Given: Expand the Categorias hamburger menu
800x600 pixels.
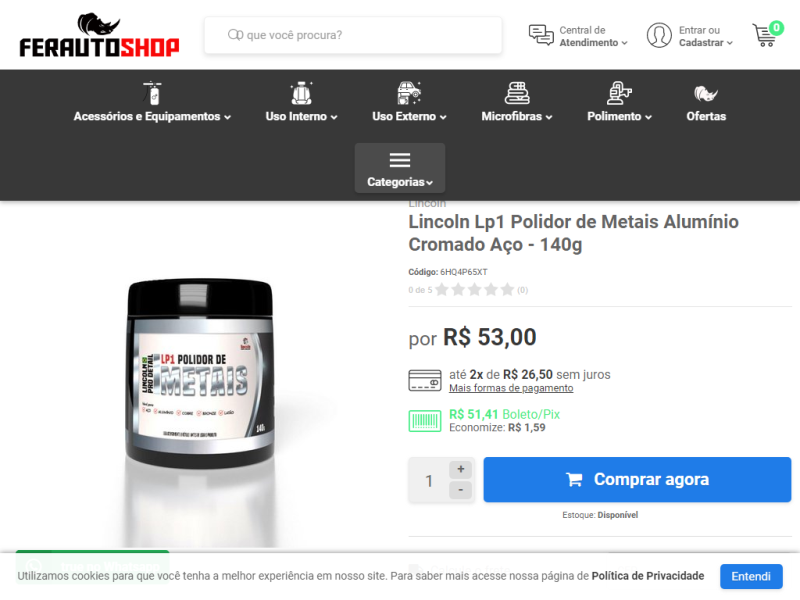Looking at the screenshot, I should 400,168.
